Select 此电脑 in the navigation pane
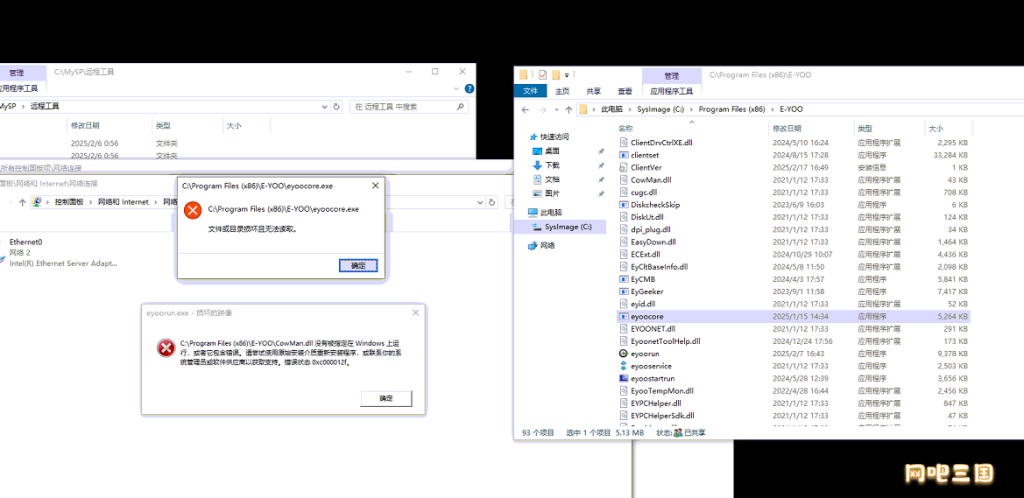Image resolution: width=1024 pixels, height=498 pixels. click(x=549, y=212)
